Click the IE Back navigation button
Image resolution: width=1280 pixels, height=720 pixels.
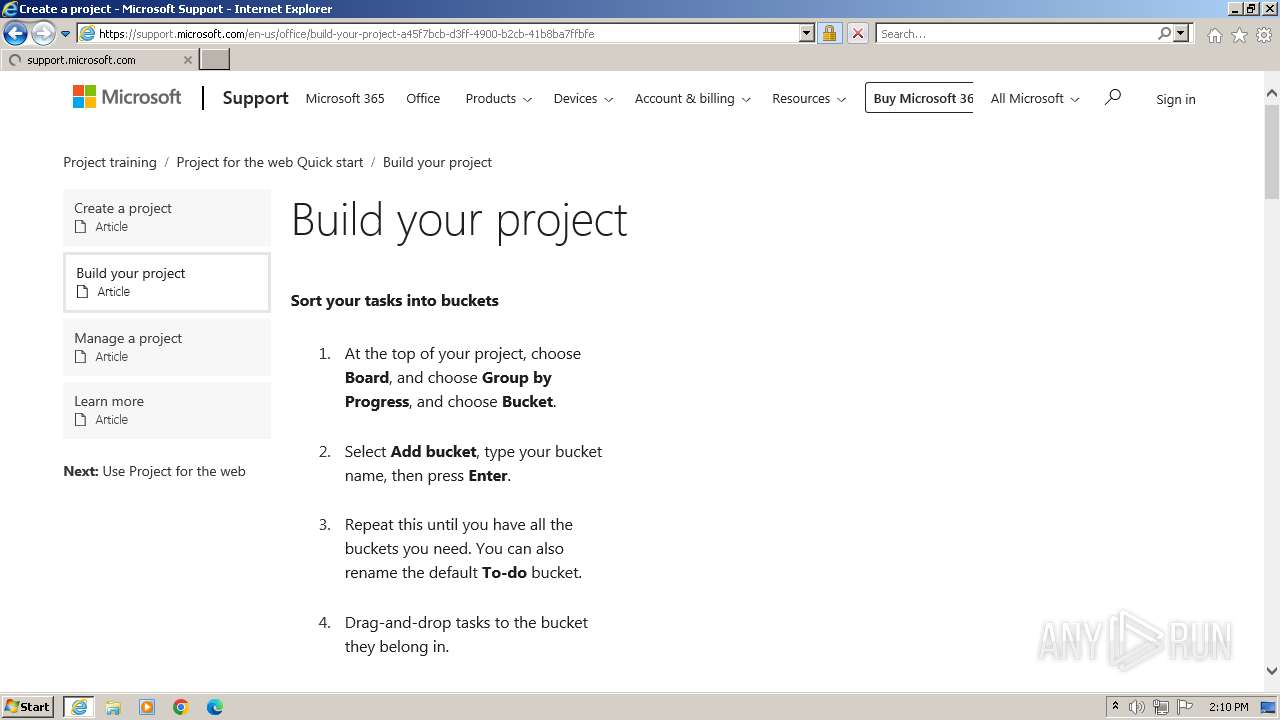tap(15, 33)
